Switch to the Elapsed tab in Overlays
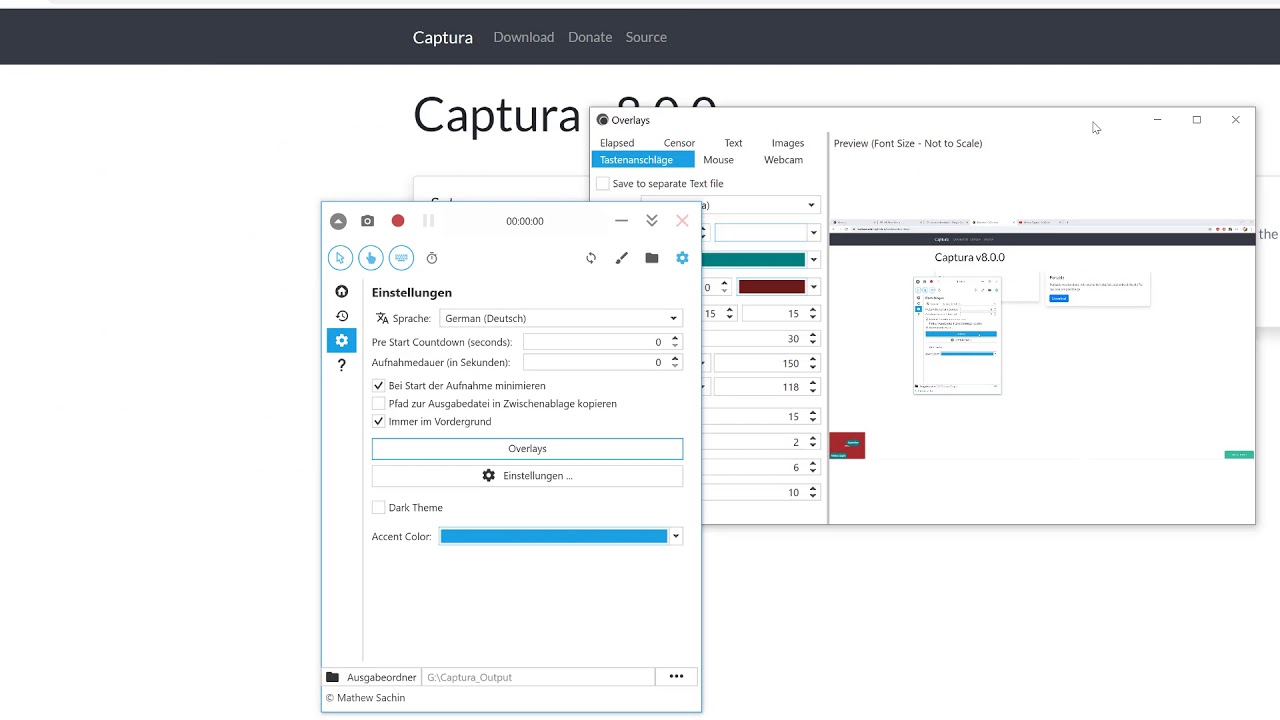 (x=617, y=143)
